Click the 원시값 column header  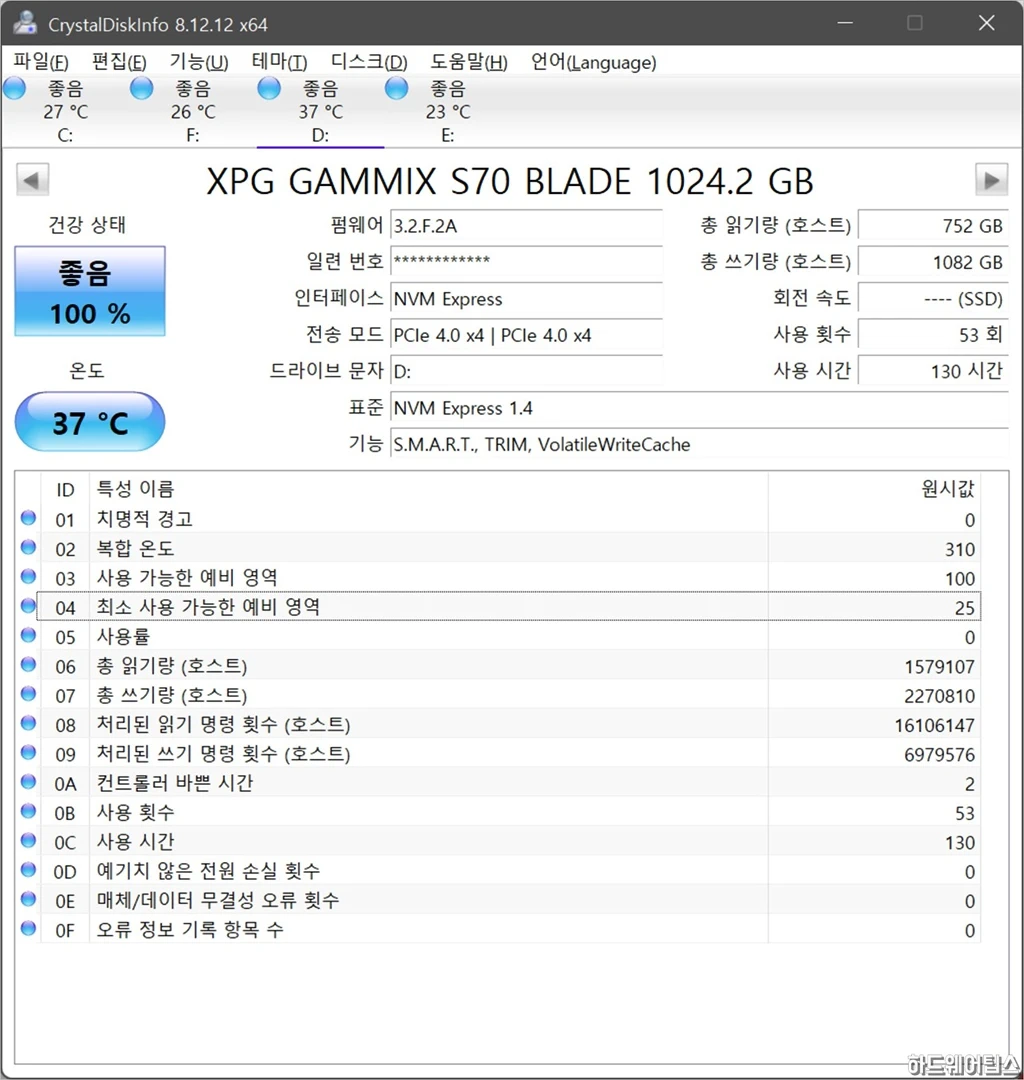875,490
